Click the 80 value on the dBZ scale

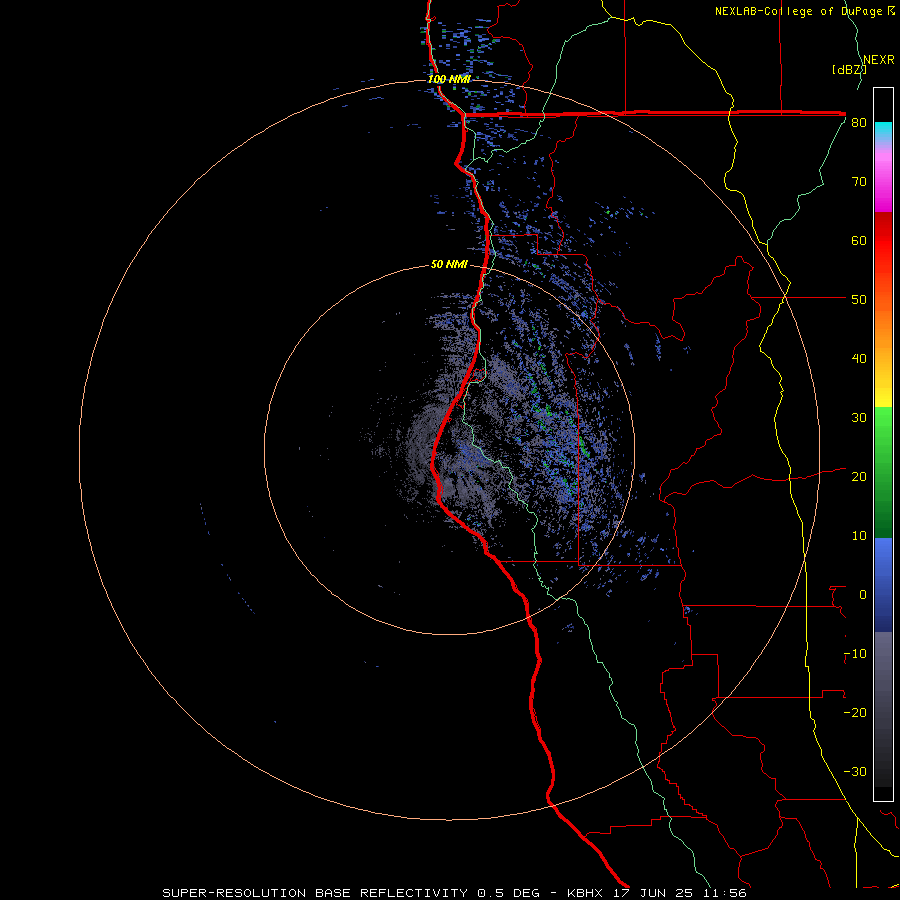[x=859, y=123]
